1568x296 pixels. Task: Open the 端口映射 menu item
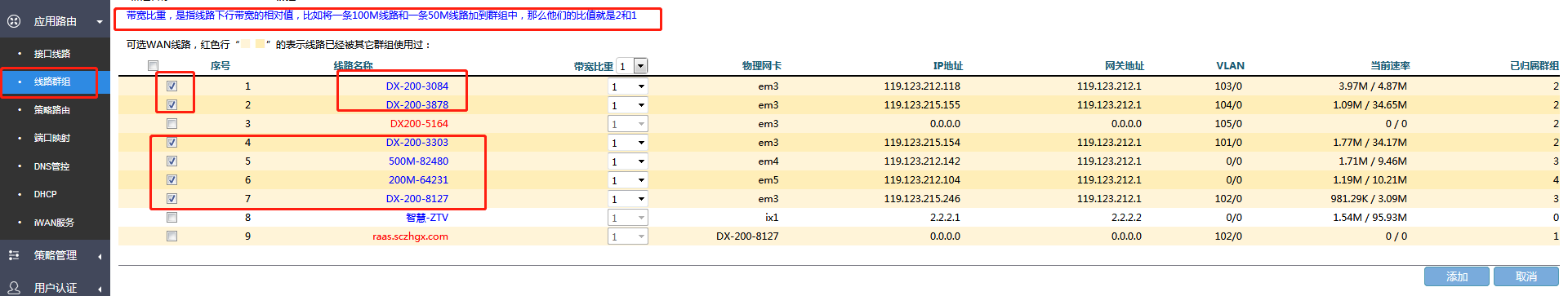pyautogui.click(x=52, y=138)
